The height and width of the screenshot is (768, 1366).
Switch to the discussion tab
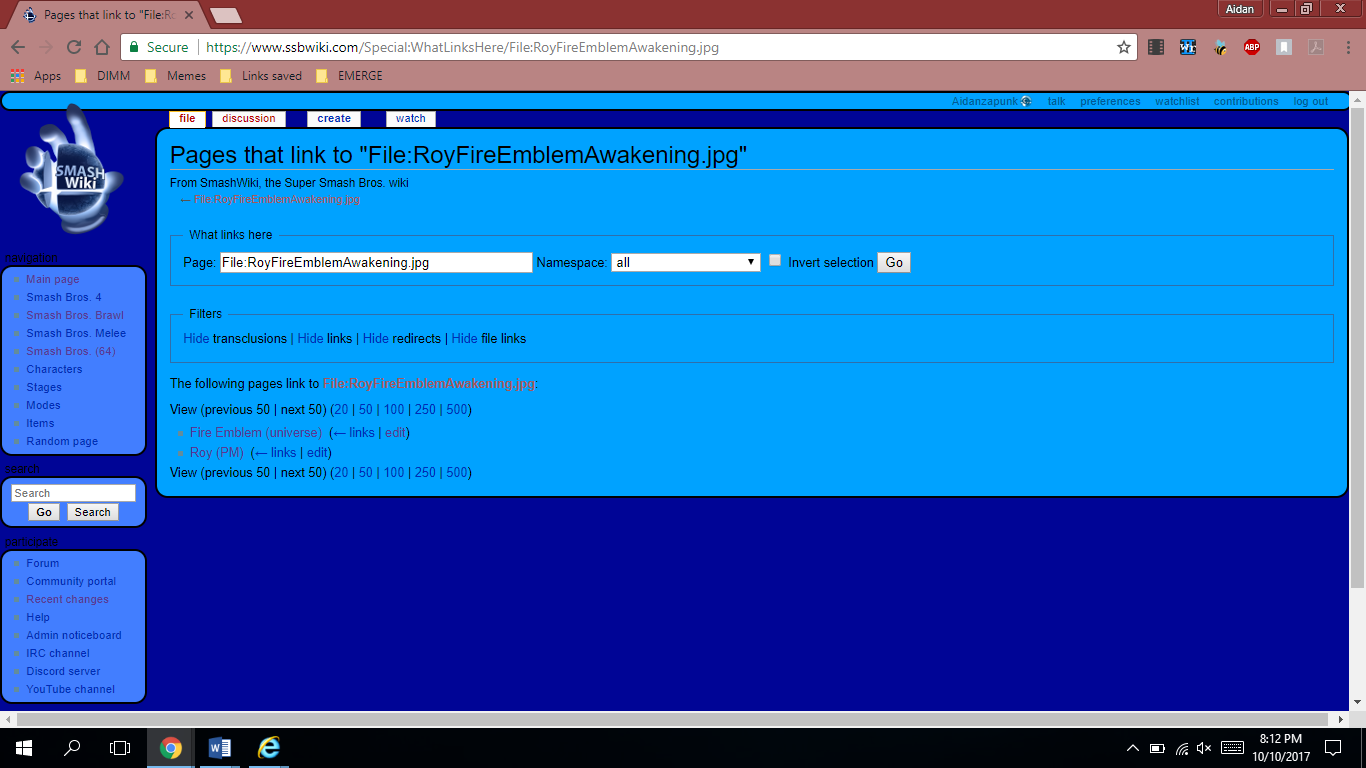248,118
